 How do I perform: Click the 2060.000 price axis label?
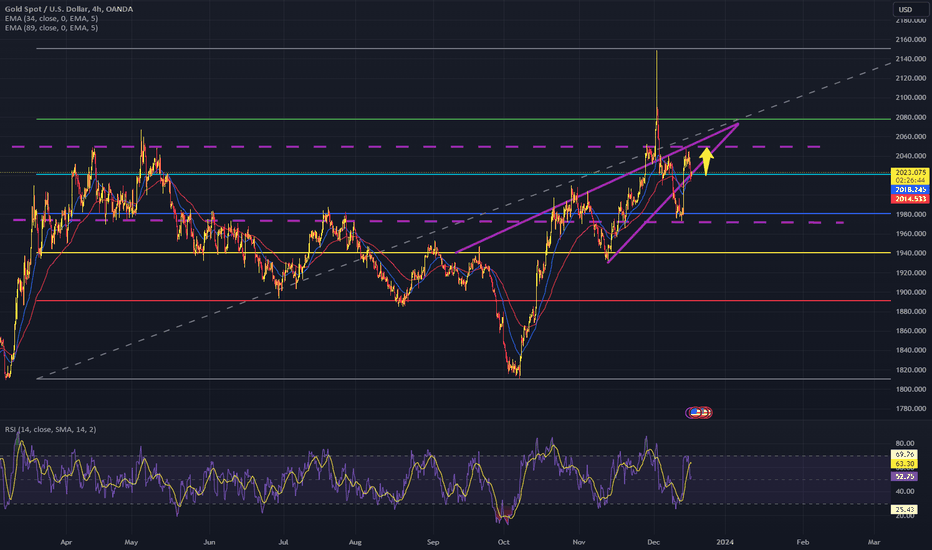(911, 137)
